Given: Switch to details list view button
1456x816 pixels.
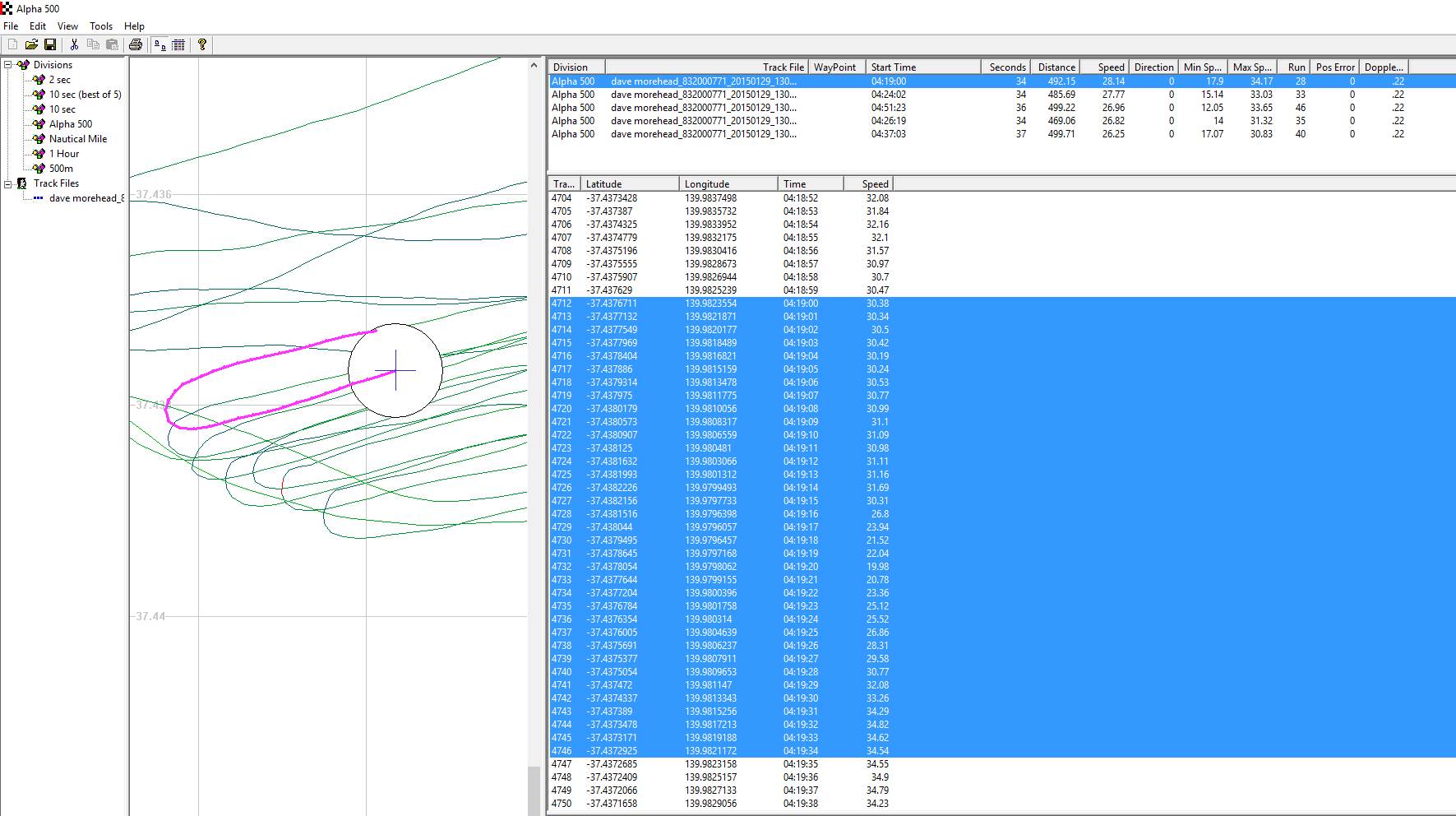Looking at the screenshot, I should pyautogui.click(x=178, y=44).
